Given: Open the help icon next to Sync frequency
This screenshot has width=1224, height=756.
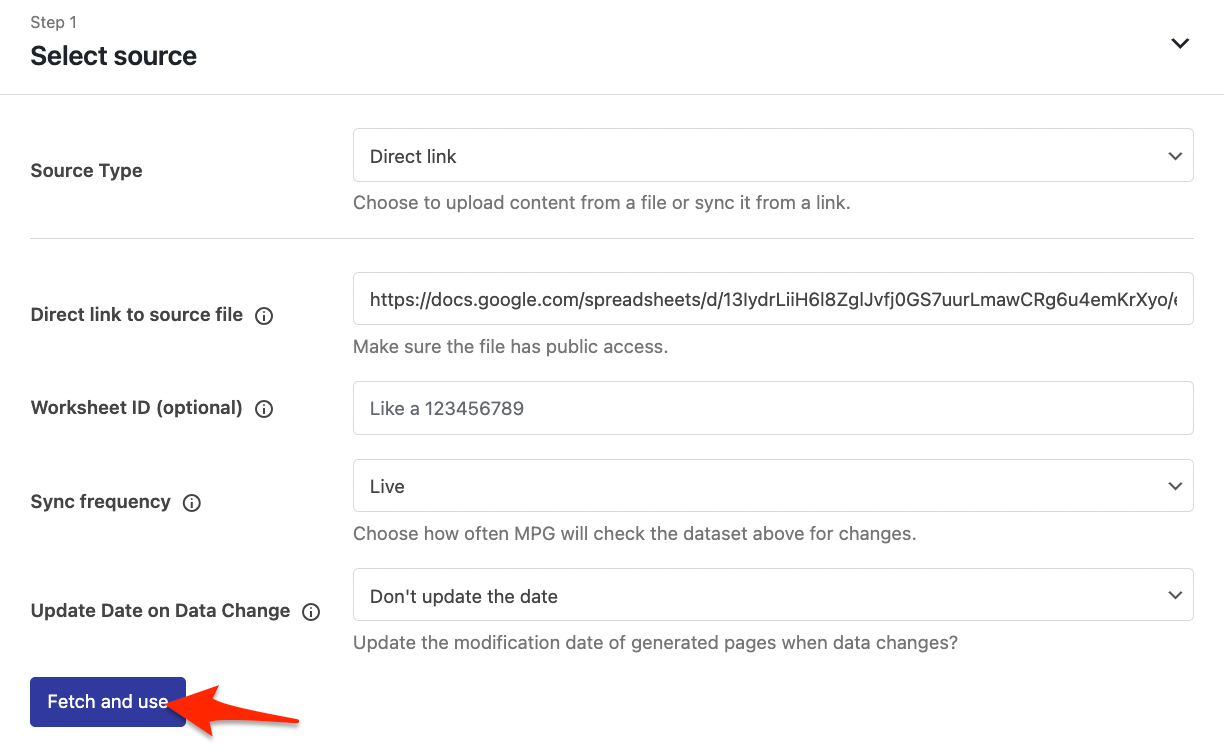Looking at the screenshot, I should point(192,503).
